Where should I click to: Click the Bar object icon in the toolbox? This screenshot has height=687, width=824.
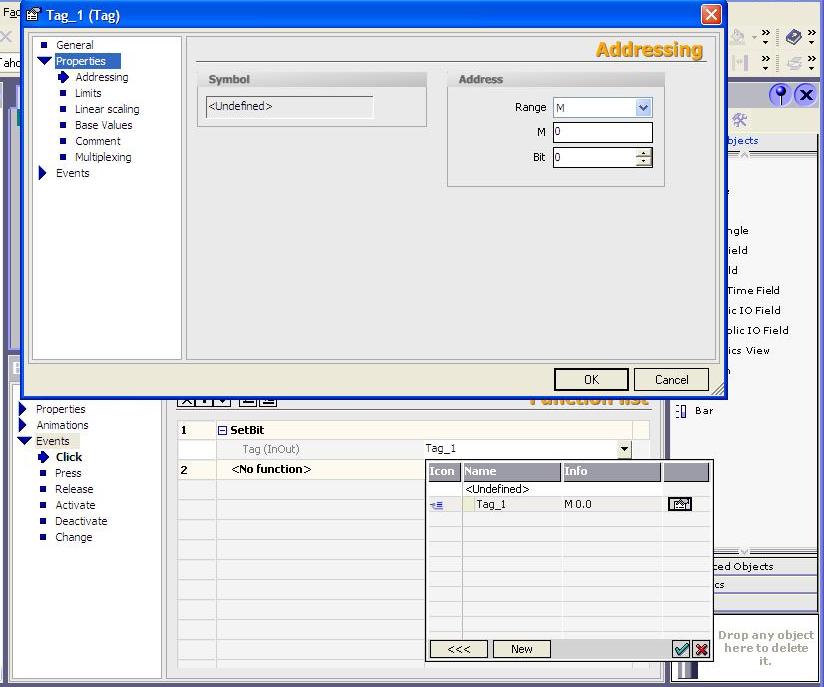(x=681, y=411)
